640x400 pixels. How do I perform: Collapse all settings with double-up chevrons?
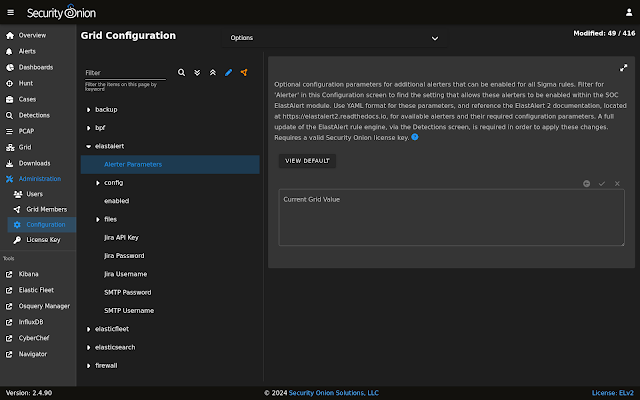[213, 72]
